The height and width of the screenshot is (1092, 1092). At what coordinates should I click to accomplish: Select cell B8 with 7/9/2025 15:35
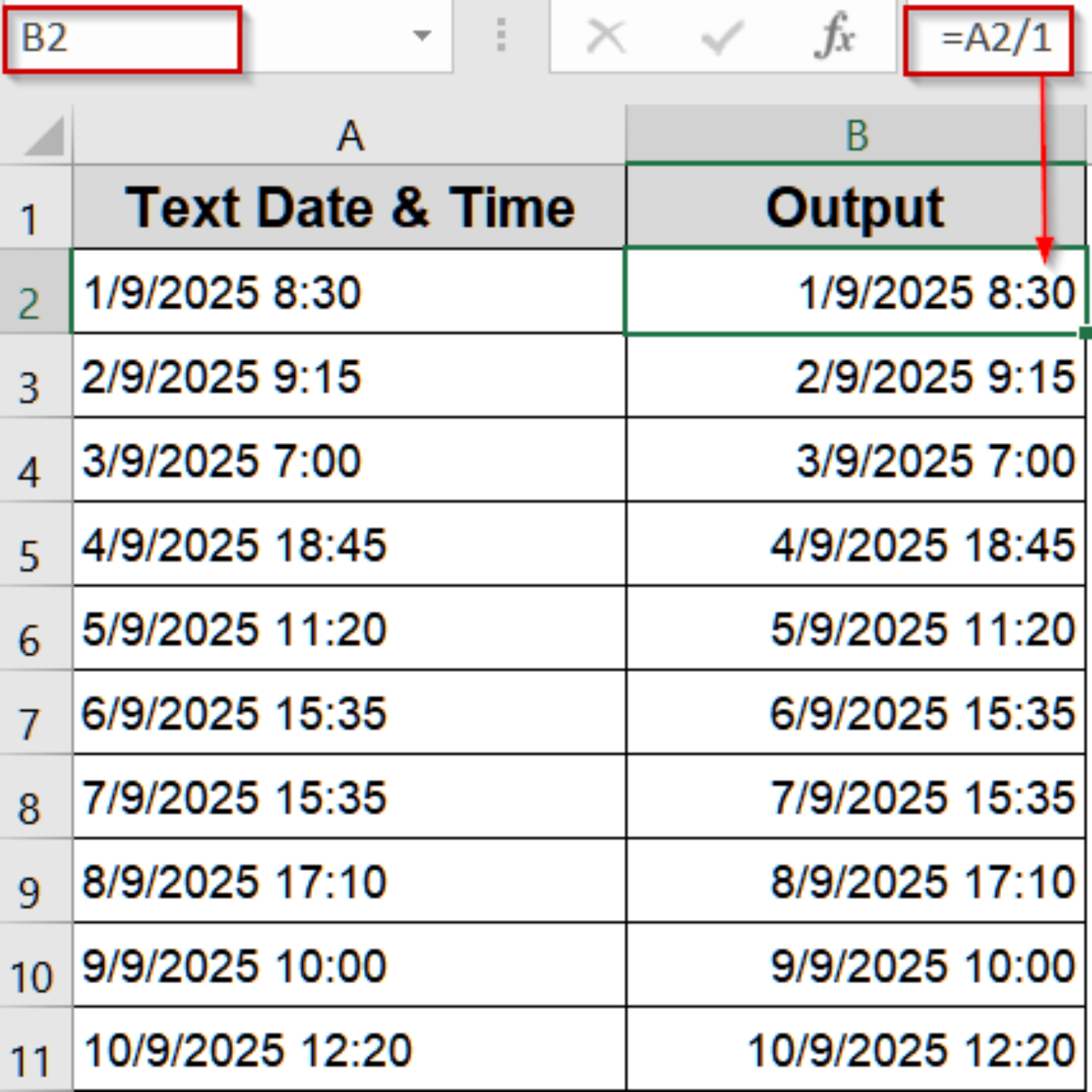[856, 796]
